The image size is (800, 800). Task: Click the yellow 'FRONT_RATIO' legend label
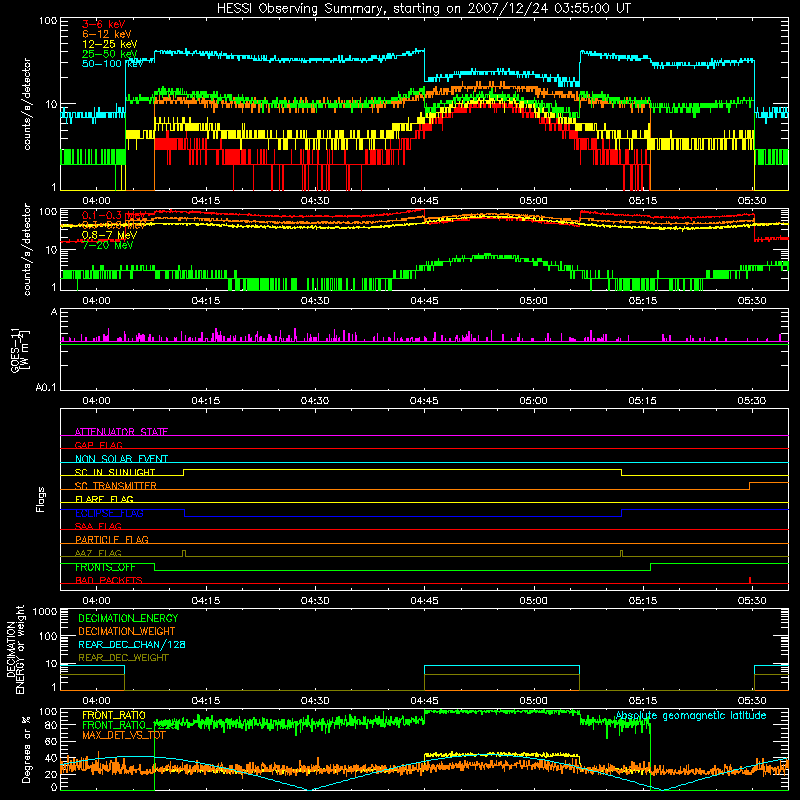[114, 715]
